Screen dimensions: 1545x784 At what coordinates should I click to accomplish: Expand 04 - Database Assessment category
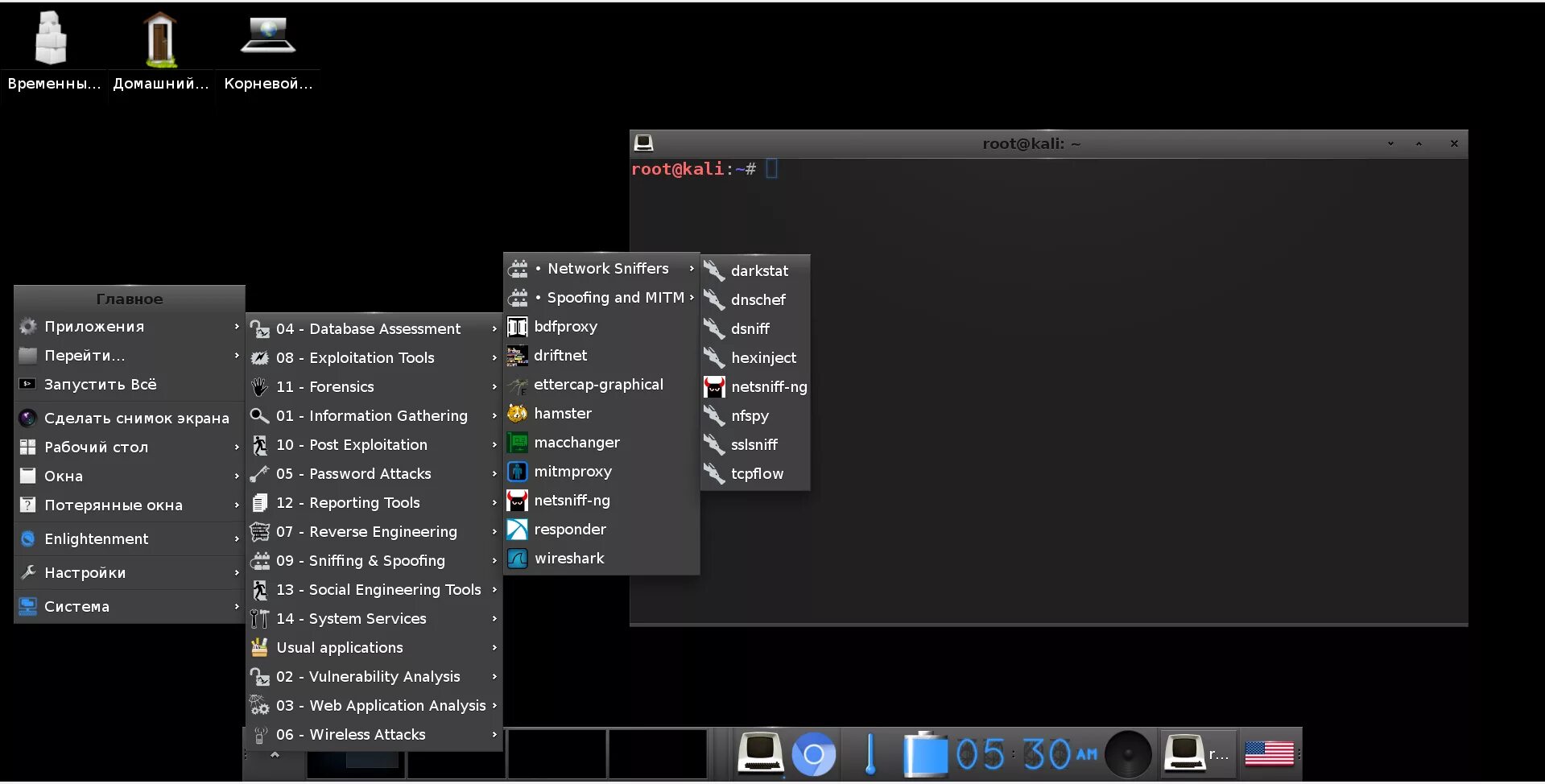click(x=374, y=329)
